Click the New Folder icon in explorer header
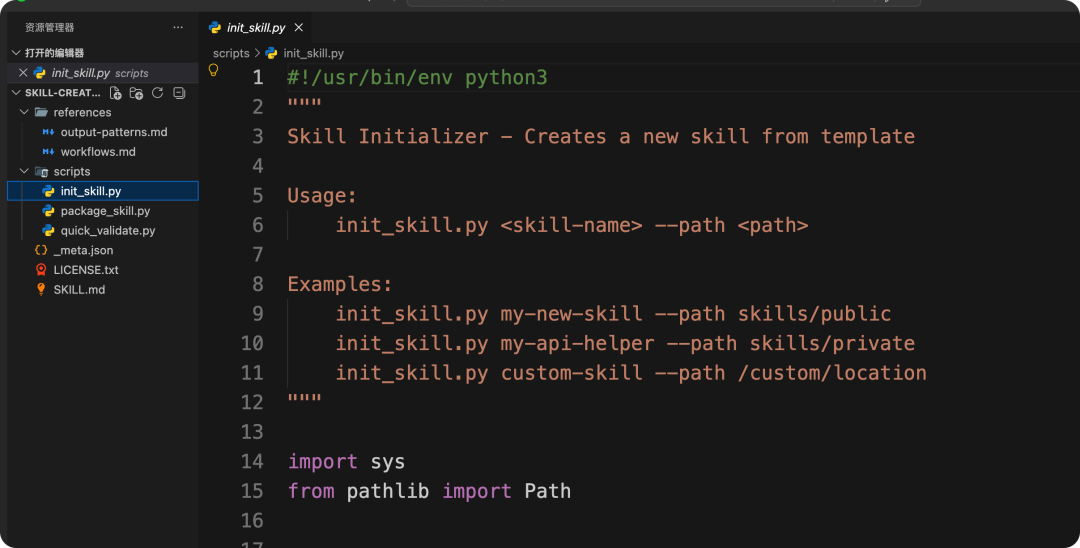The height and width of the screenshot is (548, 1080). [136, 93]
